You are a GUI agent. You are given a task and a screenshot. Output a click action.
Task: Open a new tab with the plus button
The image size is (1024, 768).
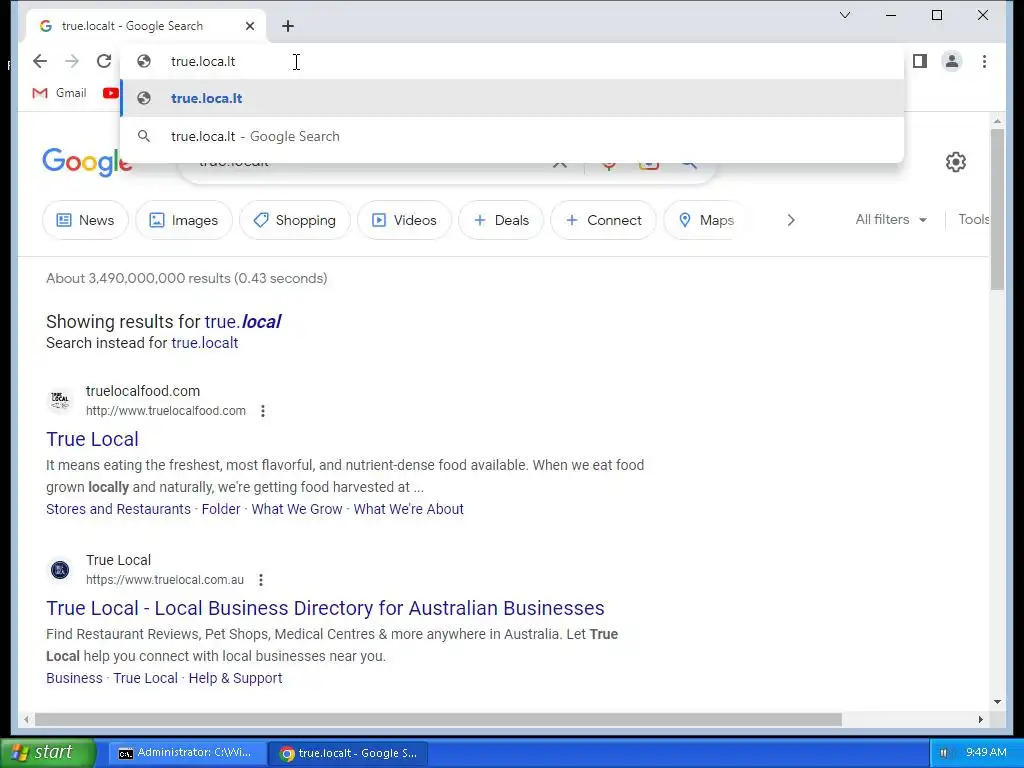pyautogui.click(x=288, y=26)
